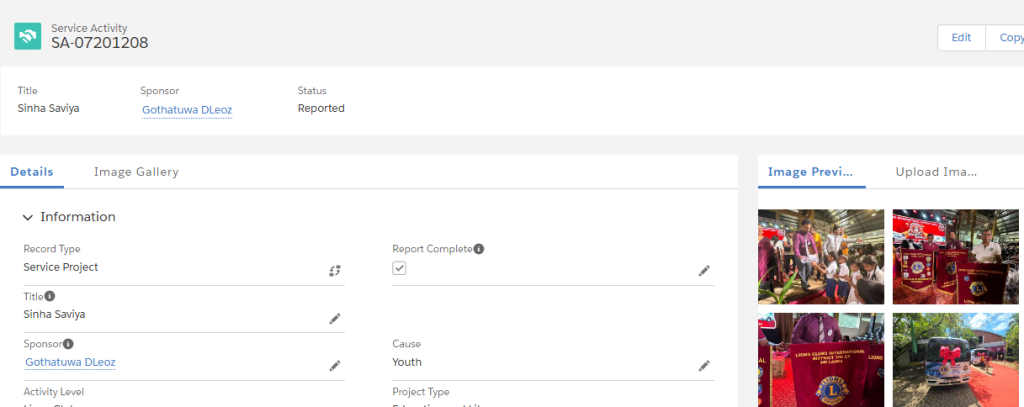
Task: Open thumbnail of children receiving gifts
Action: point(821,257)
